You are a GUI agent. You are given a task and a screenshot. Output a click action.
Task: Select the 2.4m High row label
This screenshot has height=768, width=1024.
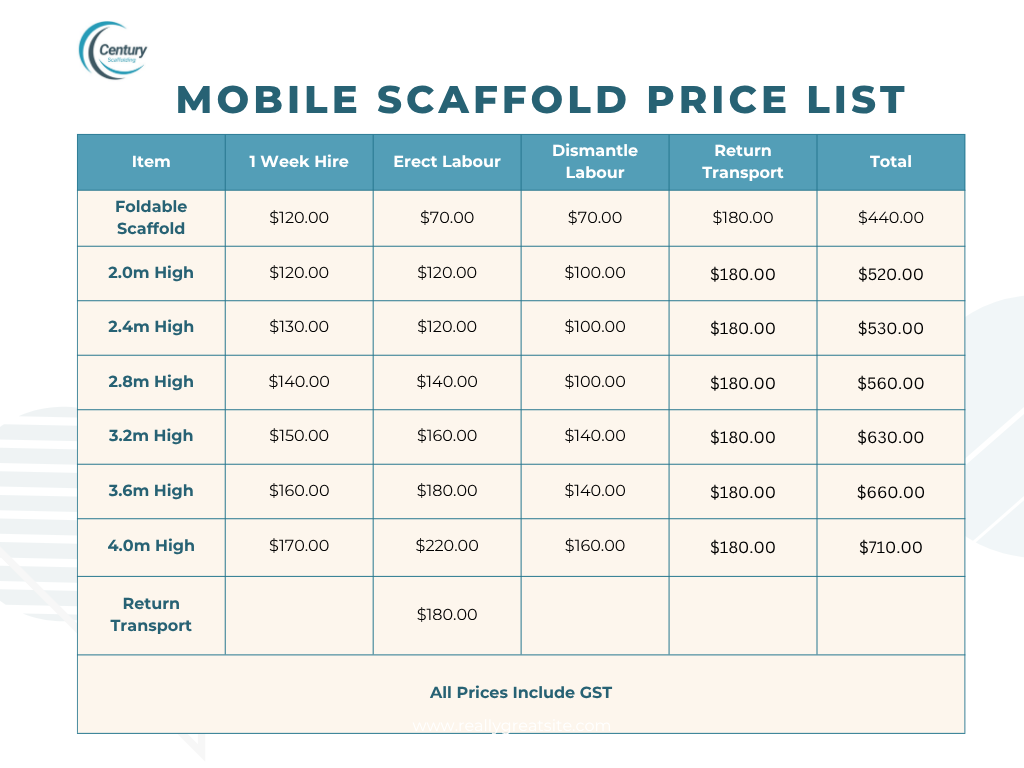click(151, 327)
